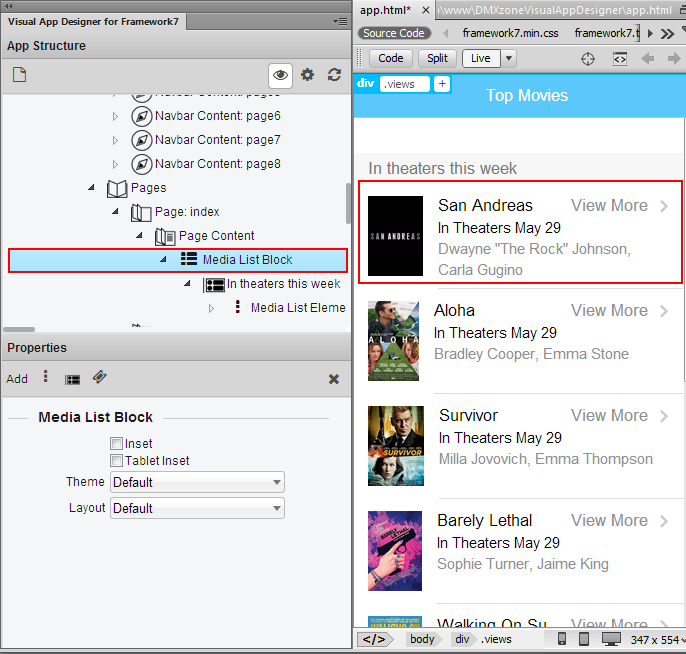686x654 pixels.
Task: Collapse the Media List Block node
Action: [163, 259]
